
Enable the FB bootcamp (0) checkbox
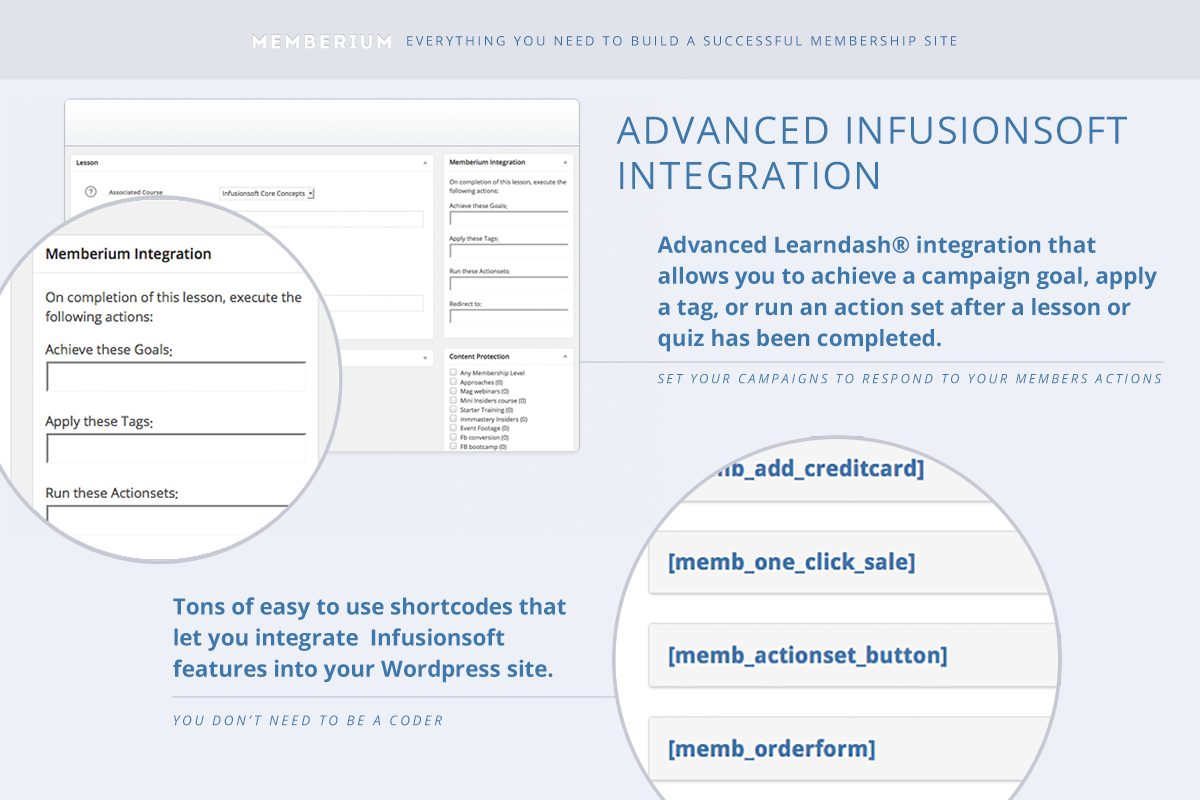(453, 447)
